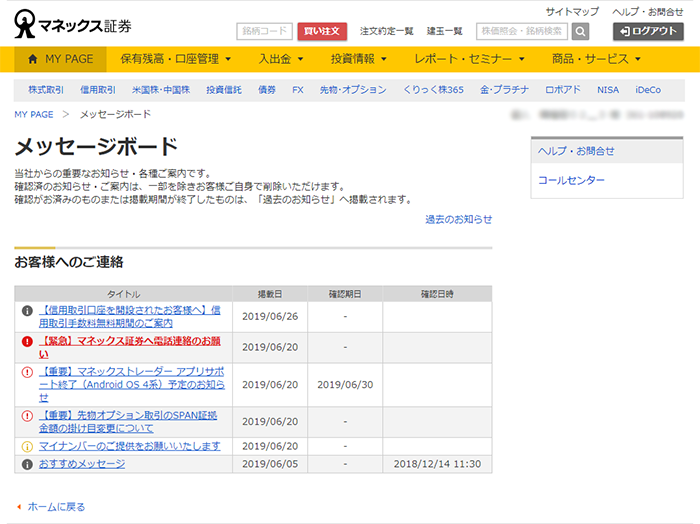Click warning icon beside アプリサポート終了 message
Image resolution: width=700 pixels, height=524 pixels.
coord(27,372)
